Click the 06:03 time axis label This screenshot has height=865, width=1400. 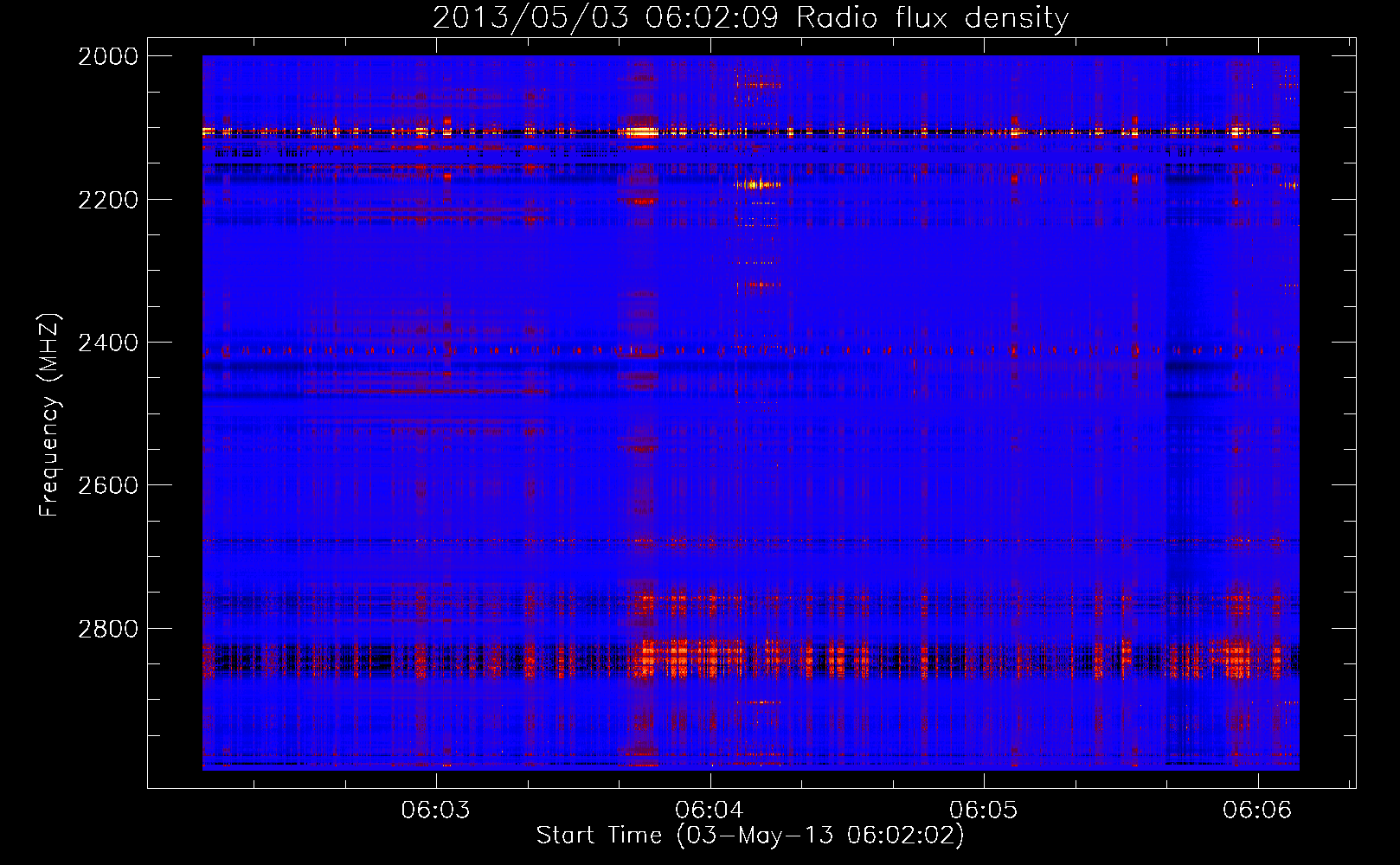[x=436, y=810]
